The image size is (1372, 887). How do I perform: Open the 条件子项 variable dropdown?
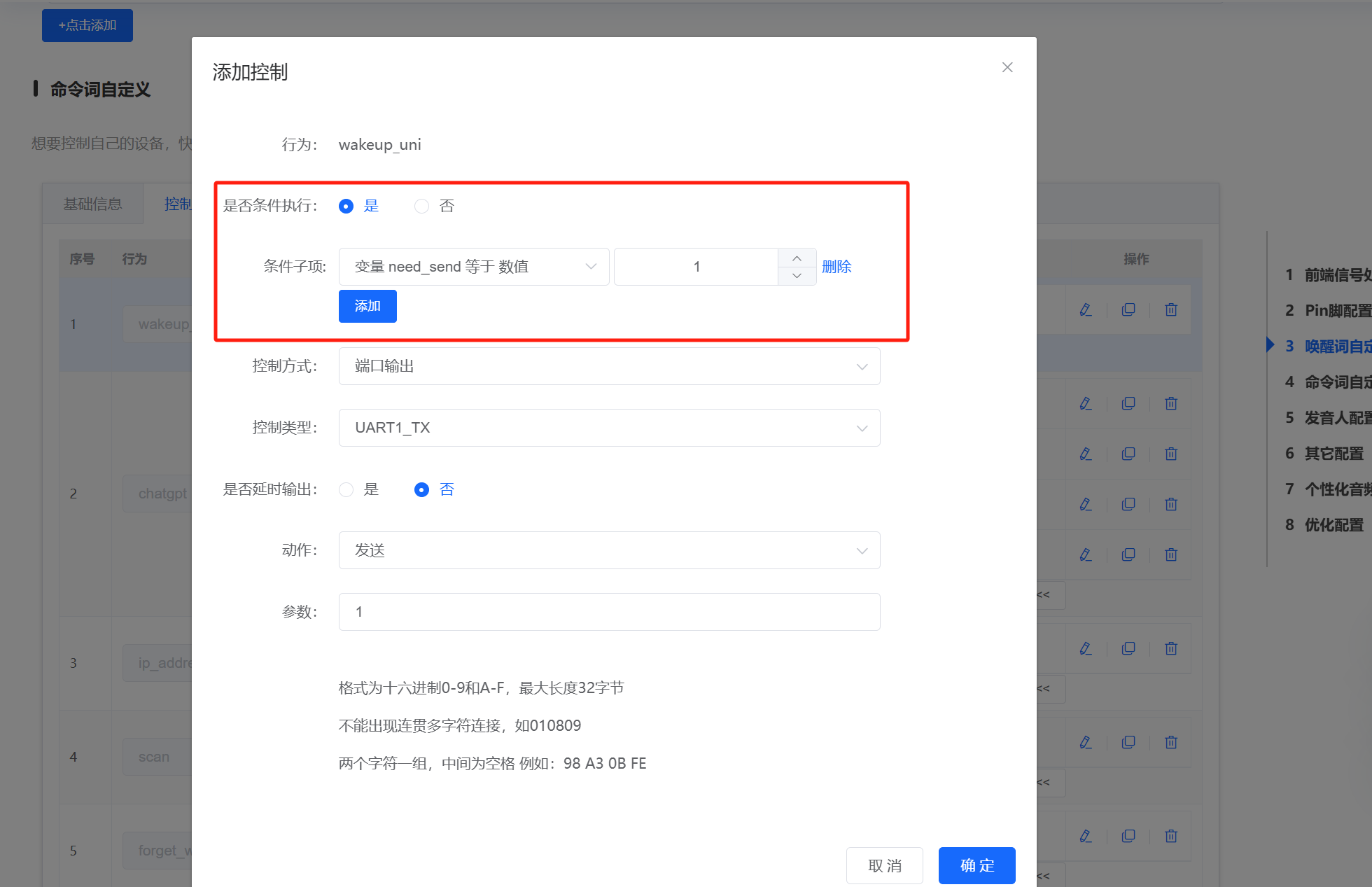click(x=474, y=267)
